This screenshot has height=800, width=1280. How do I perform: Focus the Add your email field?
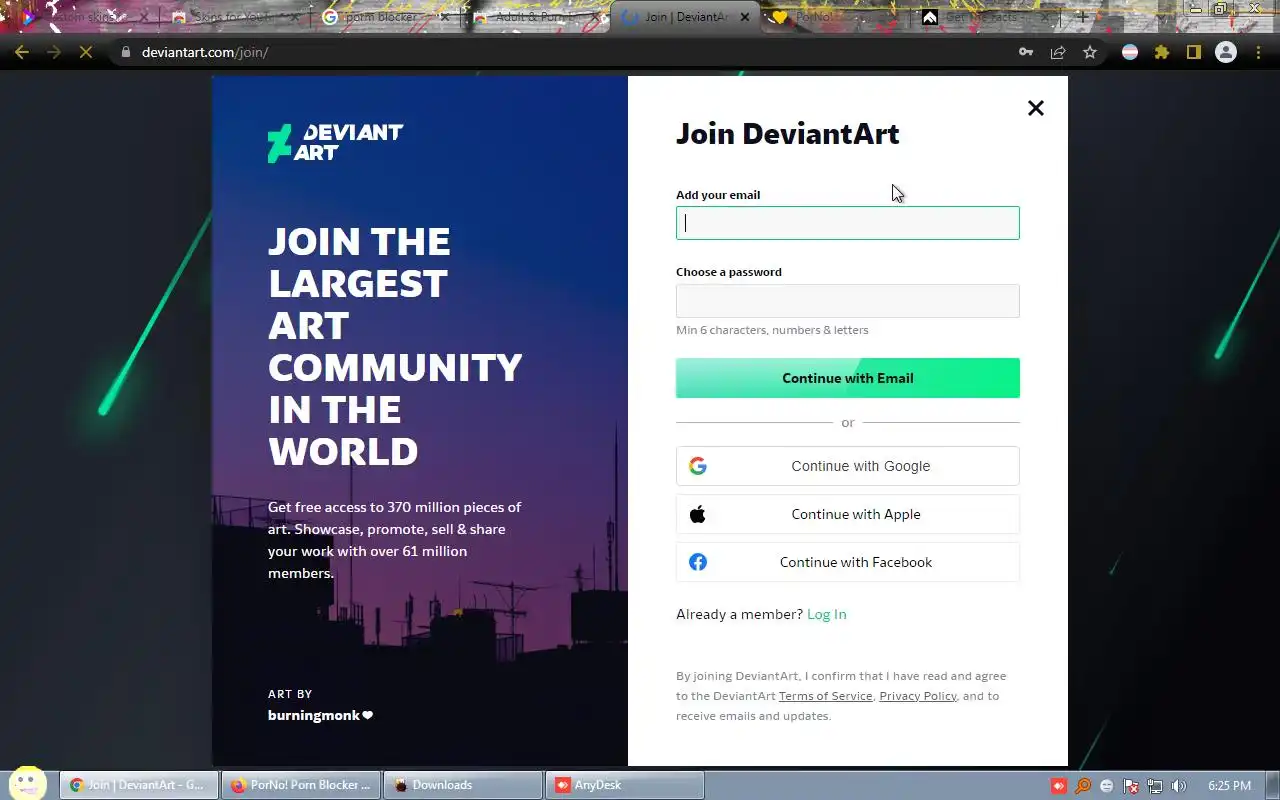click(x=848, y=223)
